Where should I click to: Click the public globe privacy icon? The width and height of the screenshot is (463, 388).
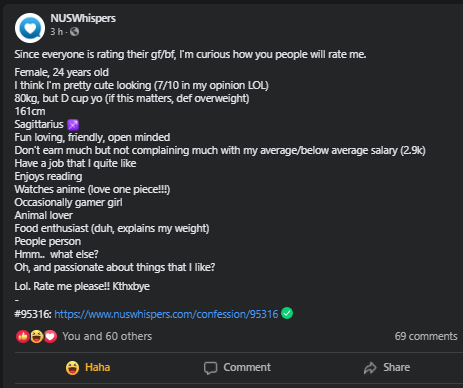pyautogui.click(x=74, y=32)
